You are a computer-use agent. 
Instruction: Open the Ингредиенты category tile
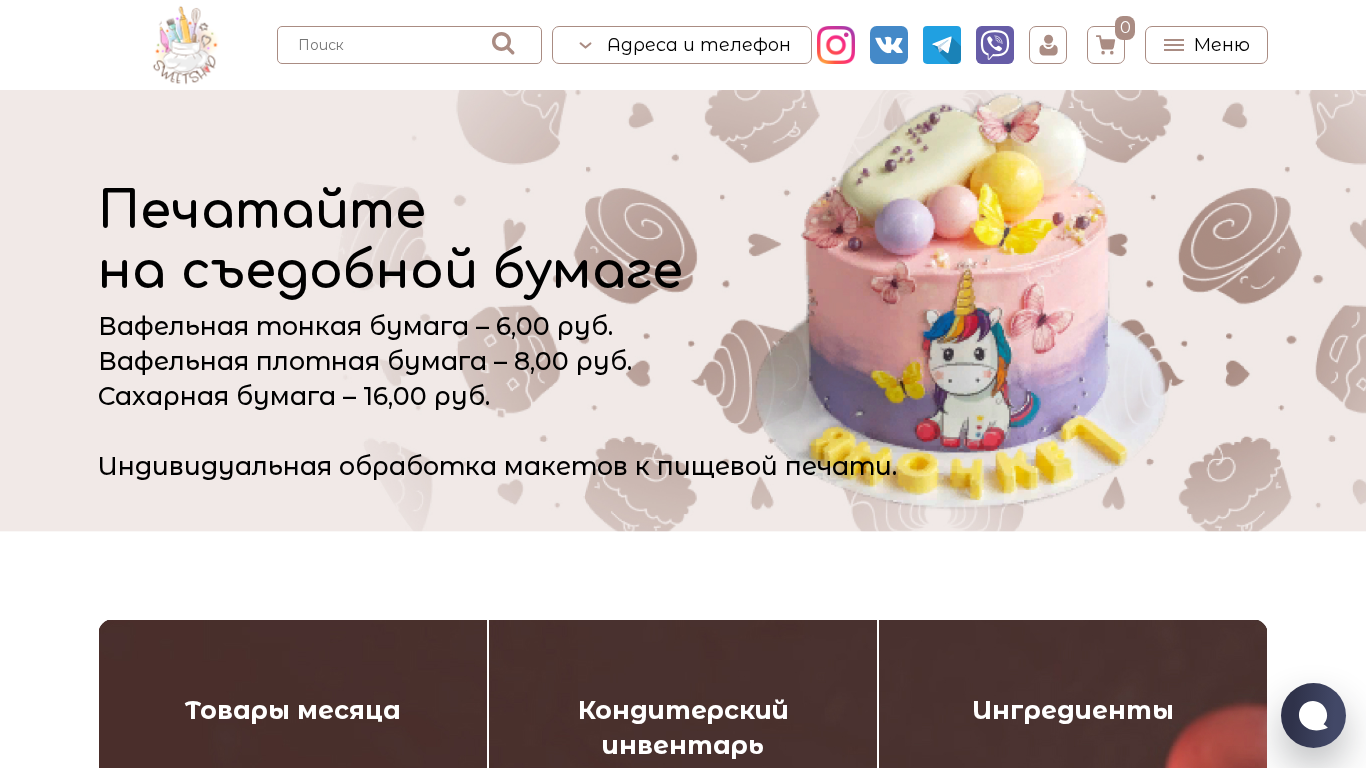click(x=1073, y=694)
